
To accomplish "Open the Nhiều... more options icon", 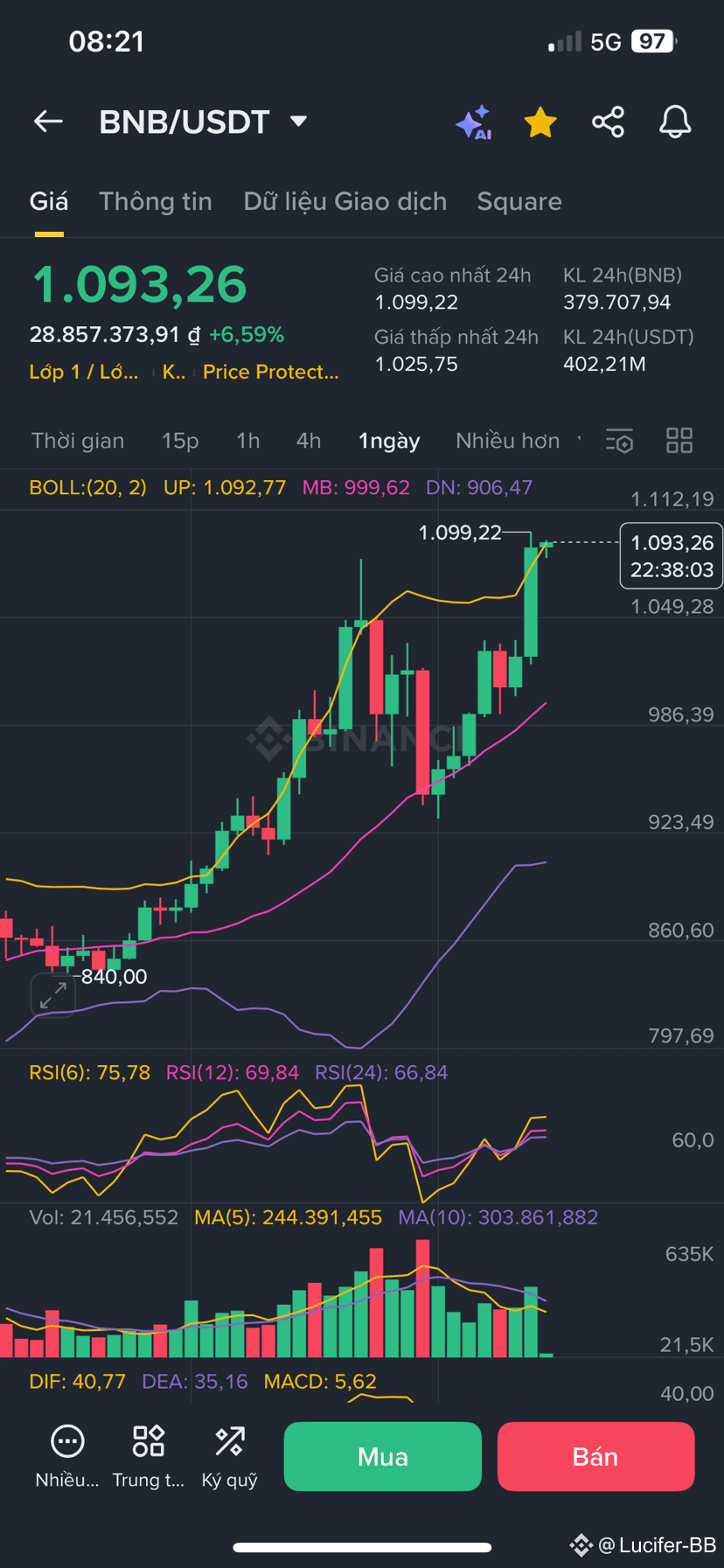I will [x=67, y=1457].
